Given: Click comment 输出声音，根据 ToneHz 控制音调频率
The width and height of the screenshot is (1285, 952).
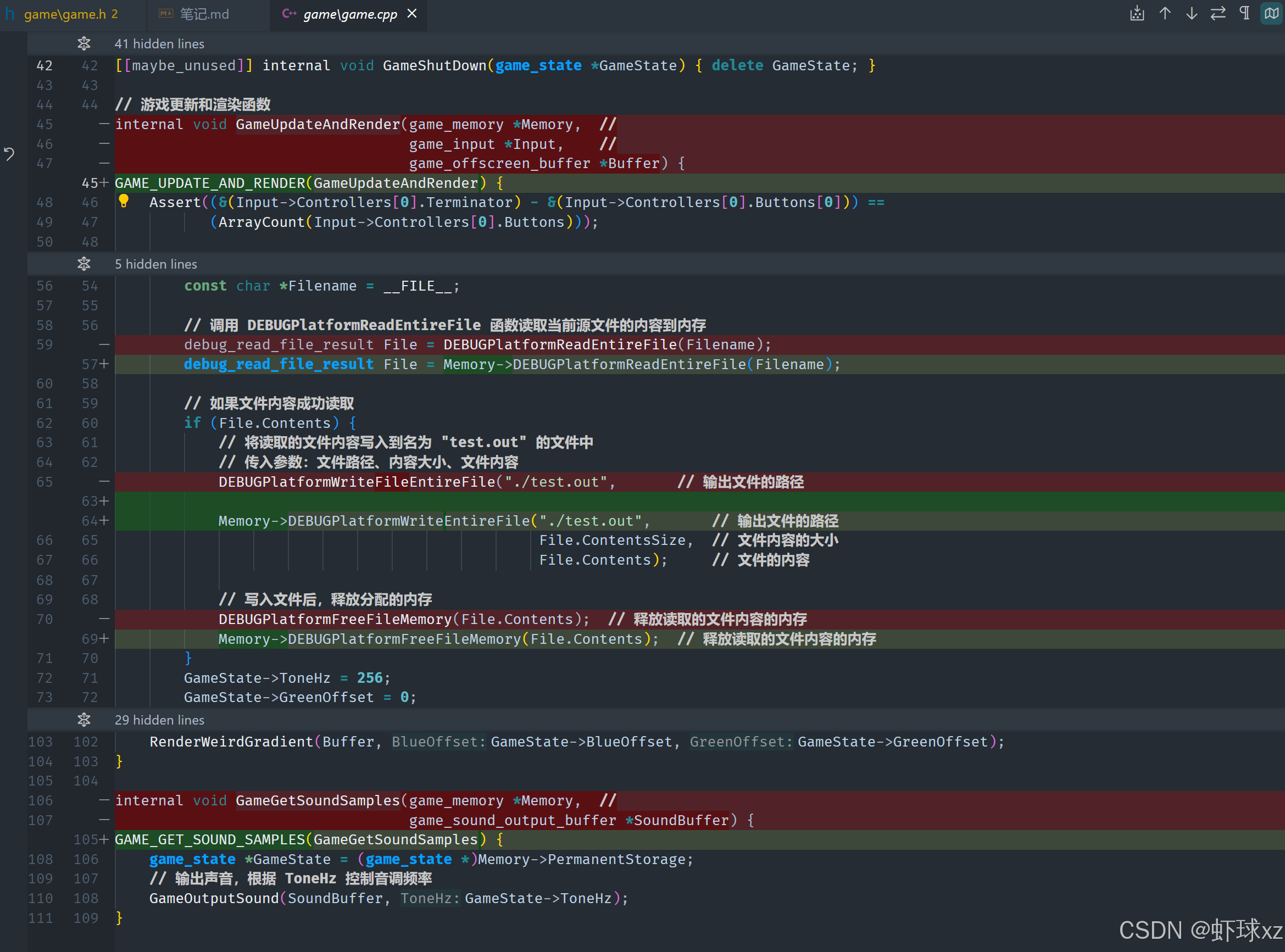Looking at the screenshot, I should pos(291,879).
